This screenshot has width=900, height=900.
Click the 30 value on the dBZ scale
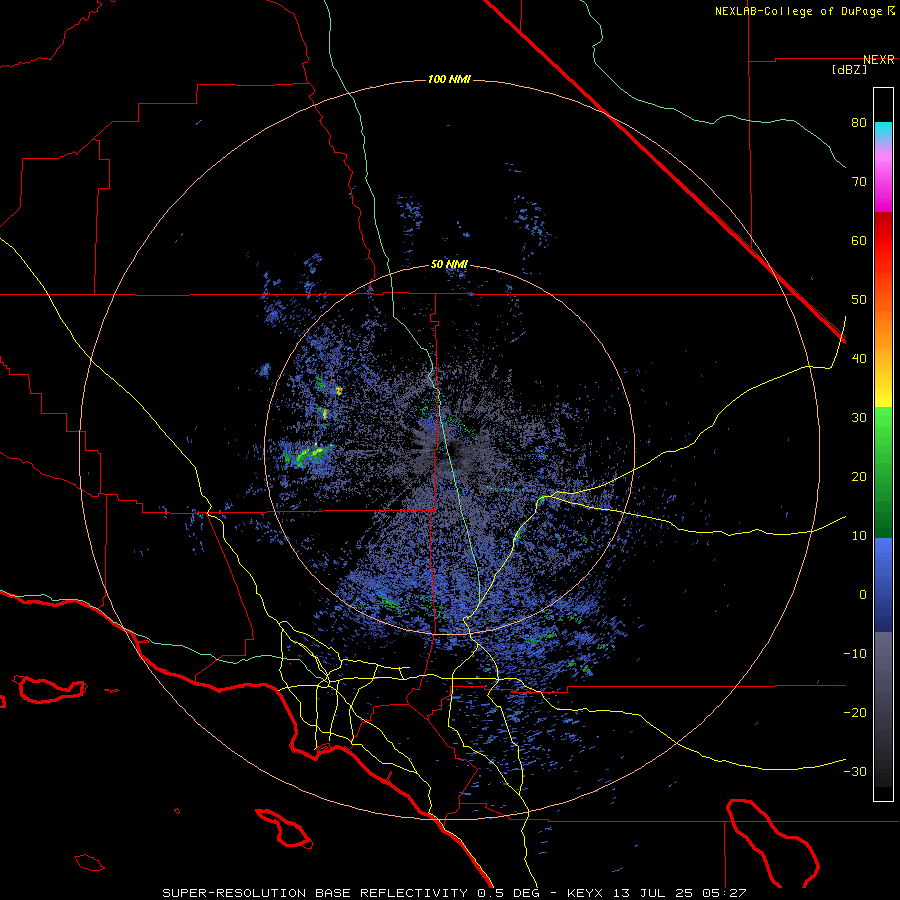[x=859, y=418]
